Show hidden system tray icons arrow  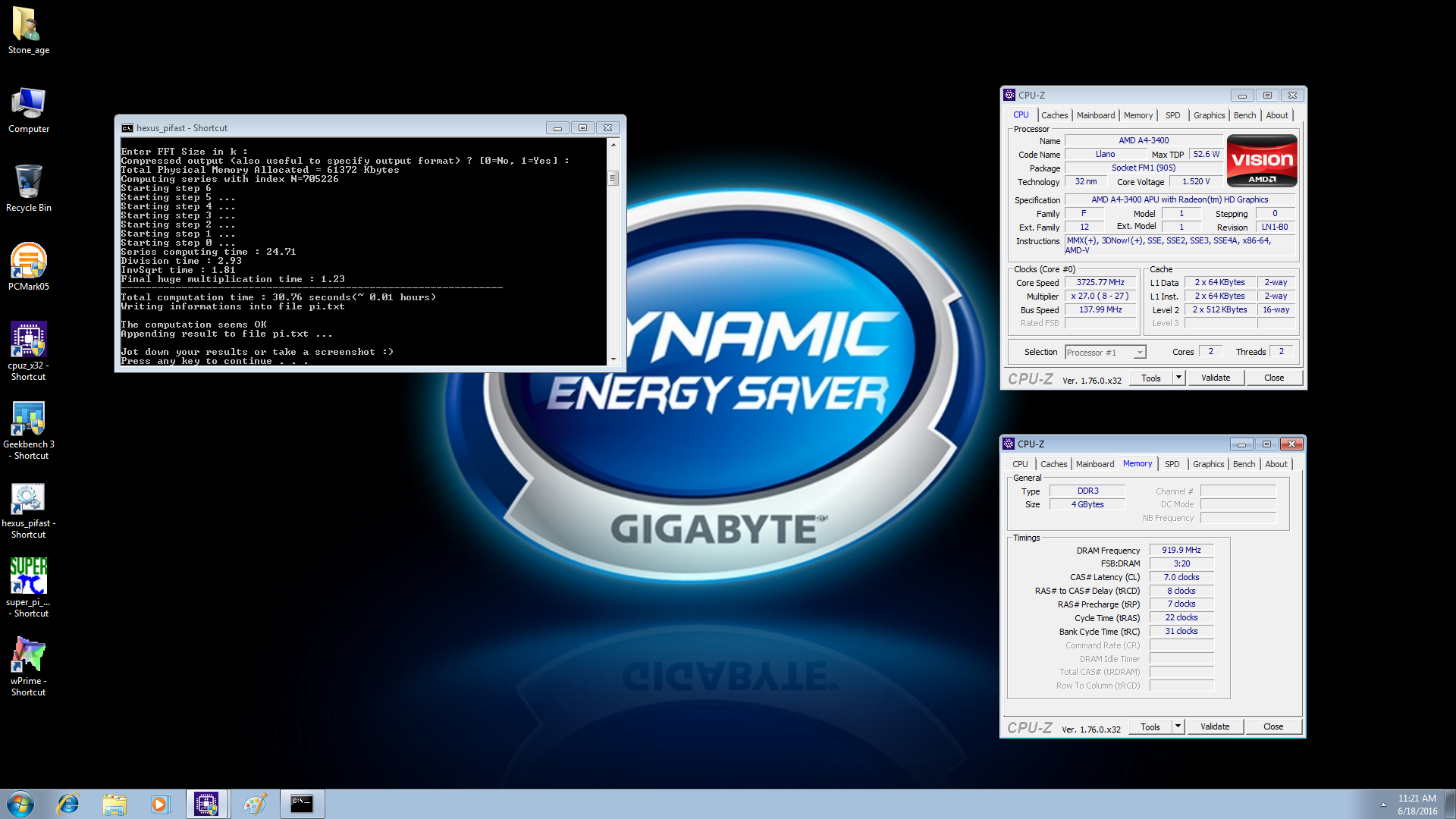pos(1383,805)
